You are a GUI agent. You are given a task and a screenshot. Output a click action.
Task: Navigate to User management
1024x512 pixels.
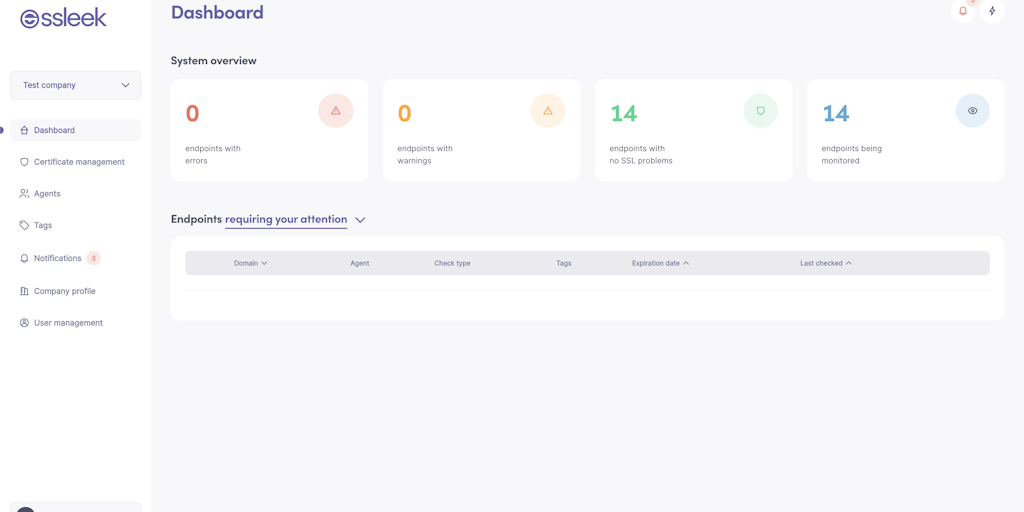click(x=68, y=323)
